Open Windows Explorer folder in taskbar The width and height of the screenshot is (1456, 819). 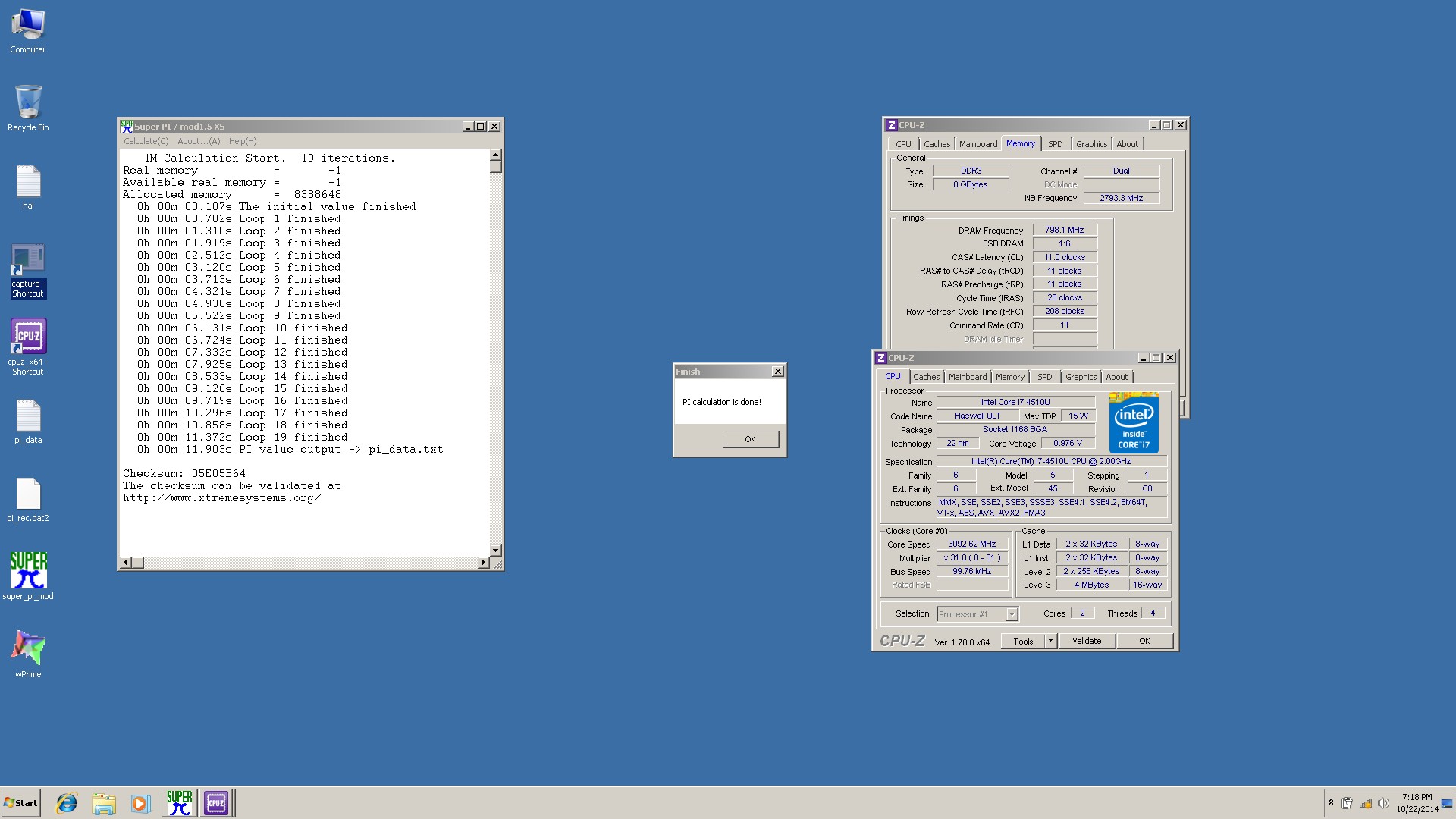tap(104, 803)
